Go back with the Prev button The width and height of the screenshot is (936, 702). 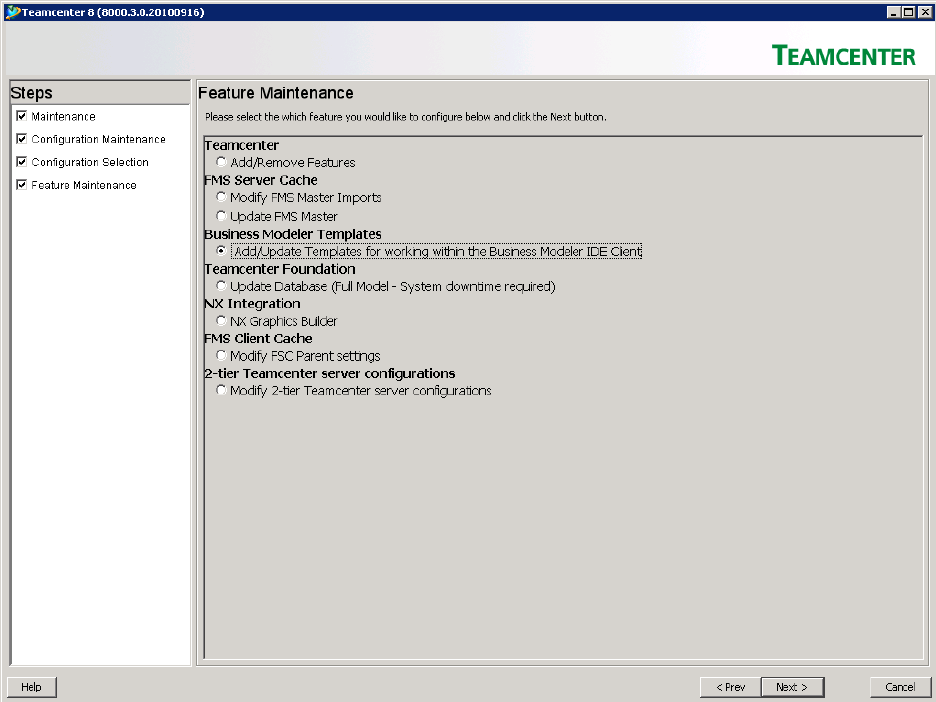[731, 687]
